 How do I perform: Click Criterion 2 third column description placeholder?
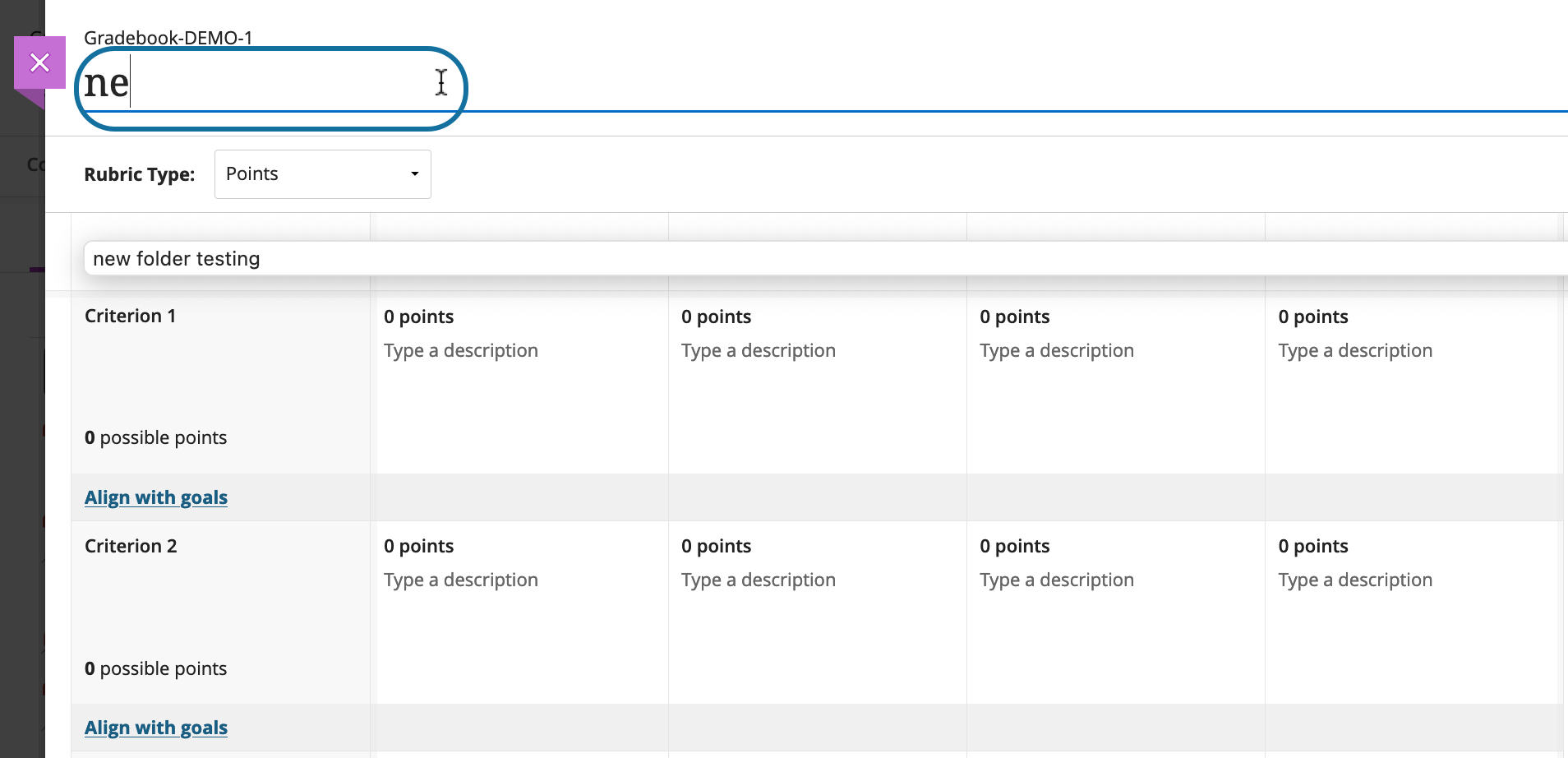click(1056, 580)
